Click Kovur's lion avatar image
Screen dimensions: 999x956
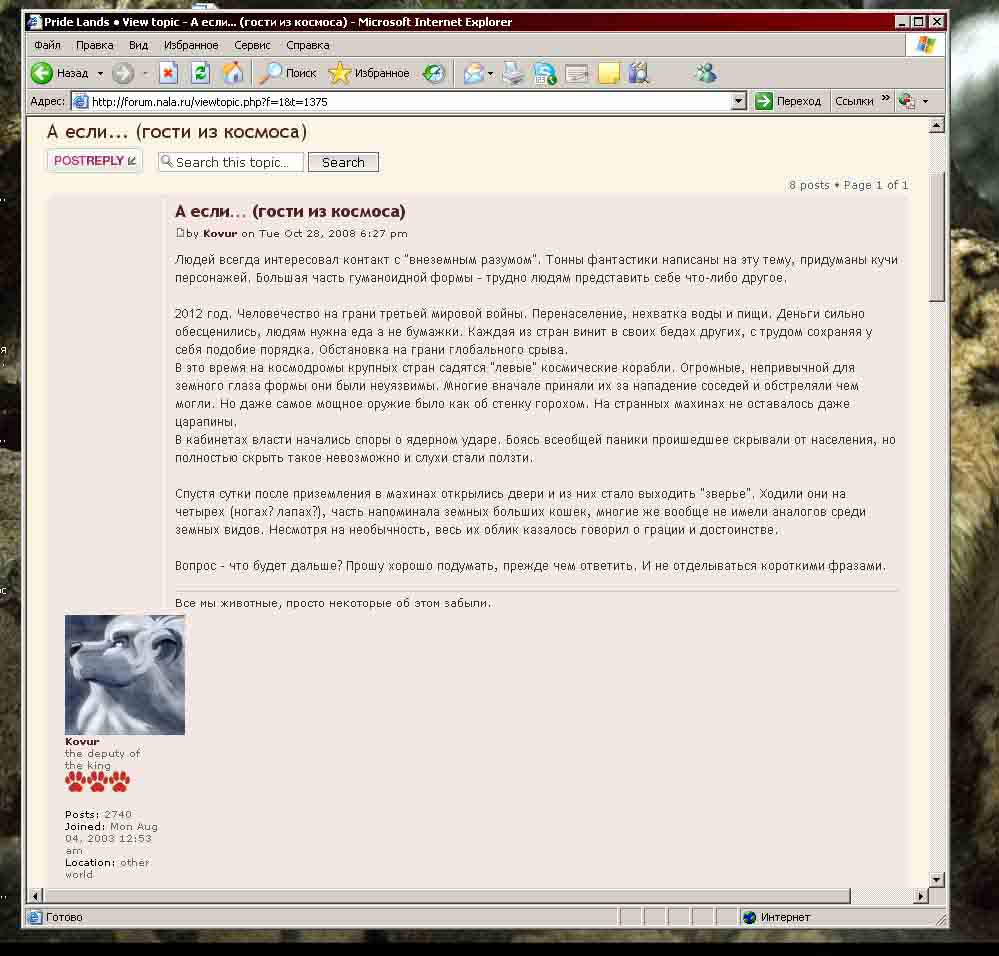[x=125, y=675]
